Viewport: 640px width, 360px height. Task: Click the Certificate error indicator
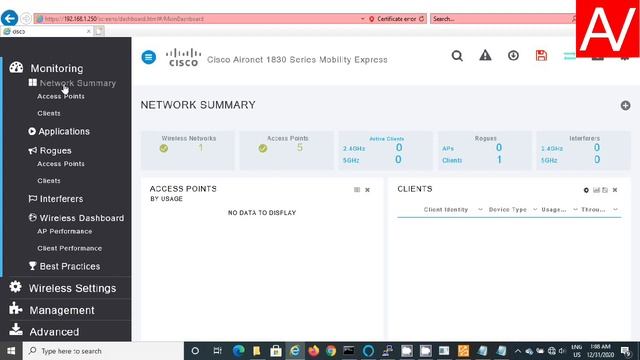click(x=393, y=19)
